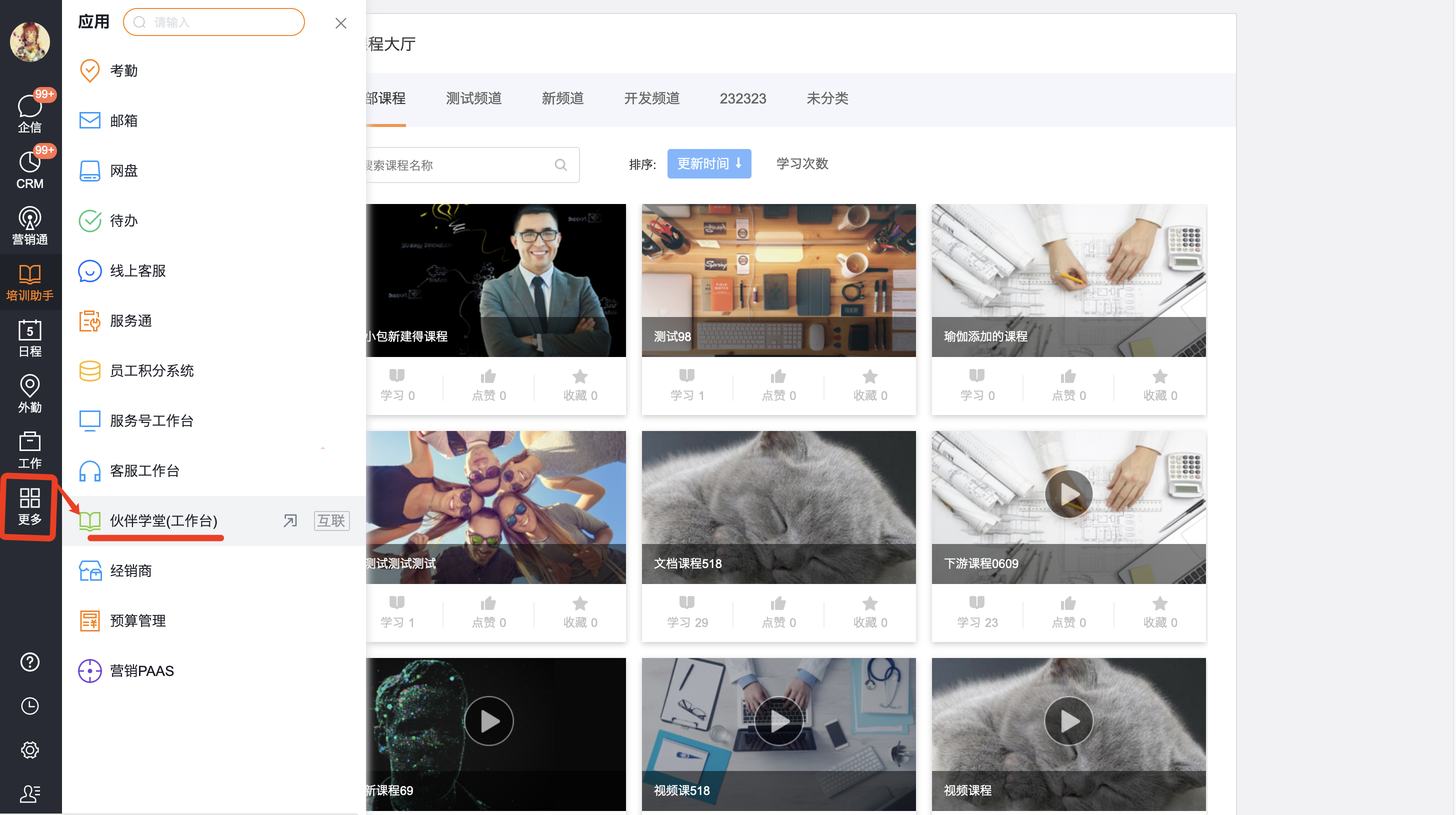Switch to the 新频道 tab
This screenshot has width=1456, height=815.
tap(562, 98)
